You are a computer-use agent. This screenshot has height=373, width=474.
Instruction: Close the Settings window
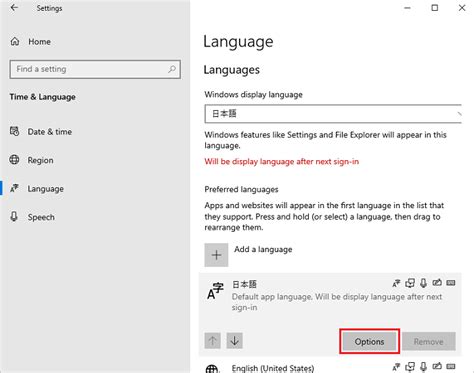[x=462, y=8]
